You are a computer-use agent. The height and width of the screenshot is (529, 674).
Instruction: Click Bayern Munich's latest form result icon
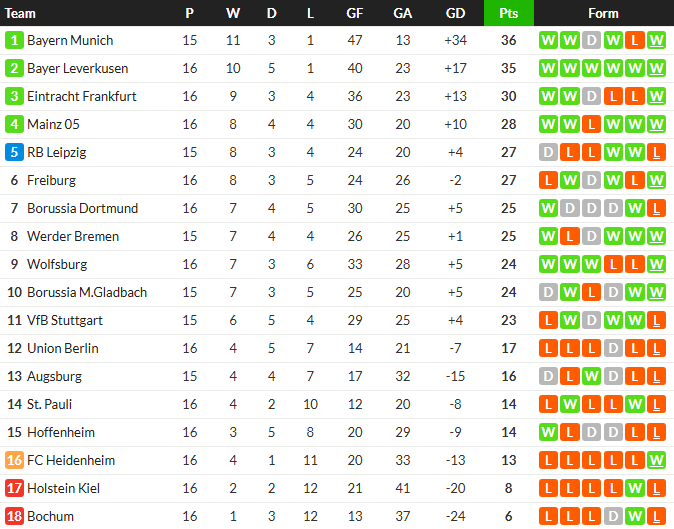656,41
